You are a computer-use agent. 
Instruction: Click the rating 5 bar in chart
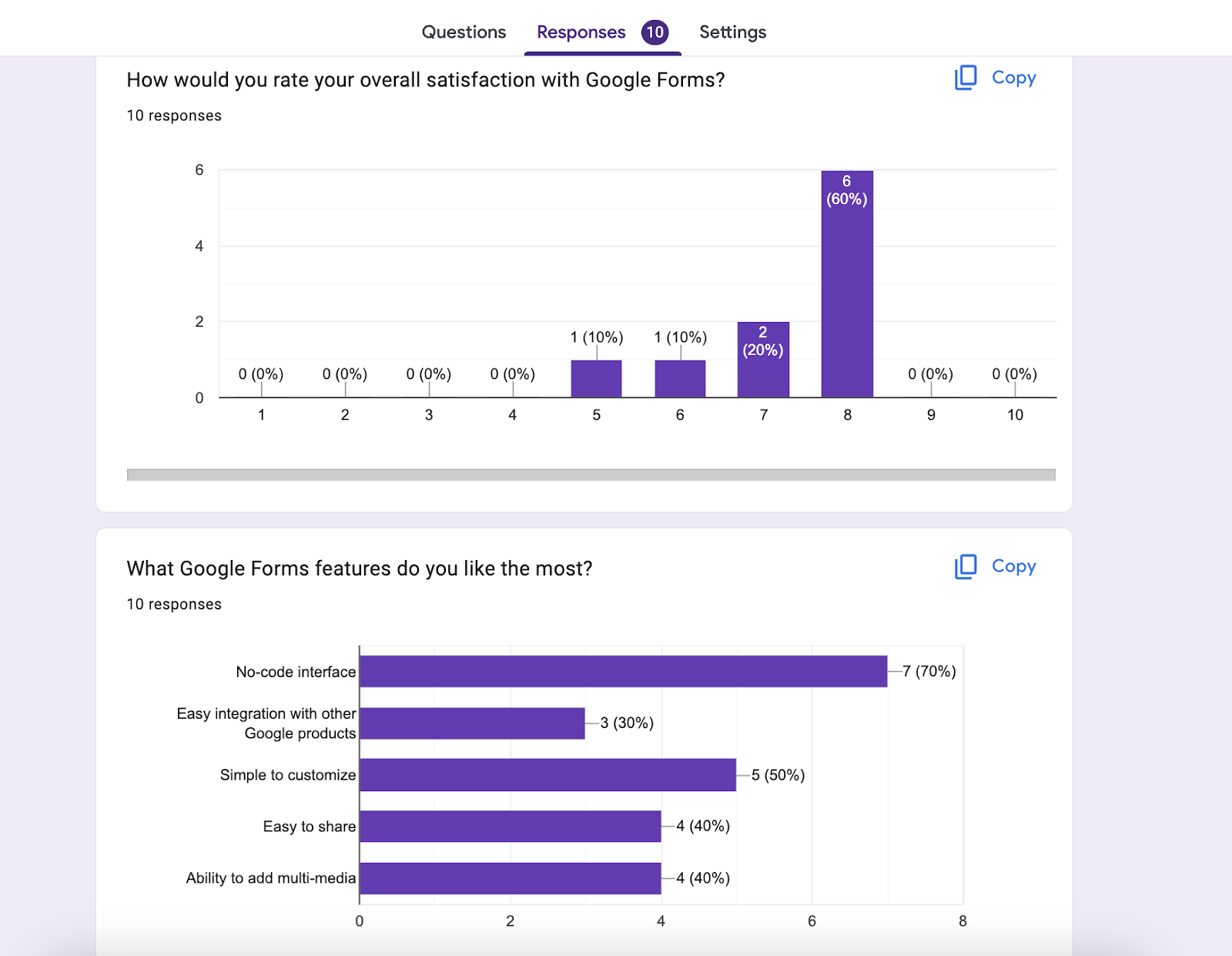[596, 379]
